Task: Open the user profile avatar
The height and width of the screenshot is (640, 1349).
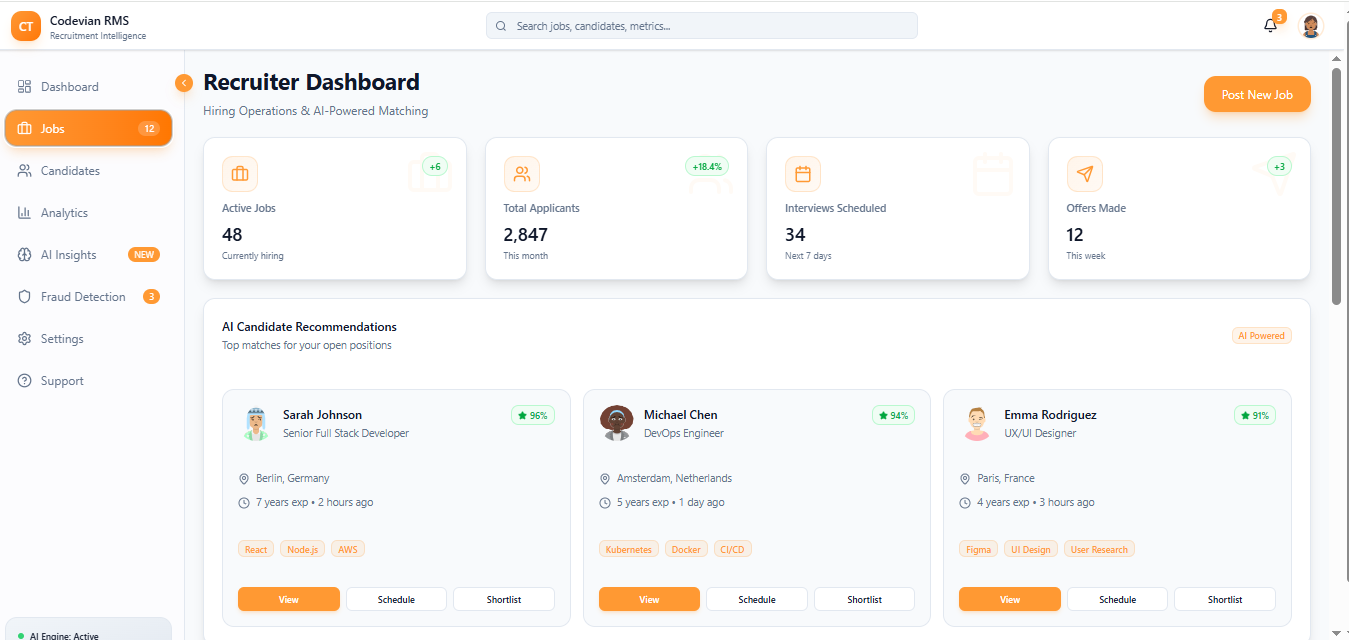Action: 1310,26
